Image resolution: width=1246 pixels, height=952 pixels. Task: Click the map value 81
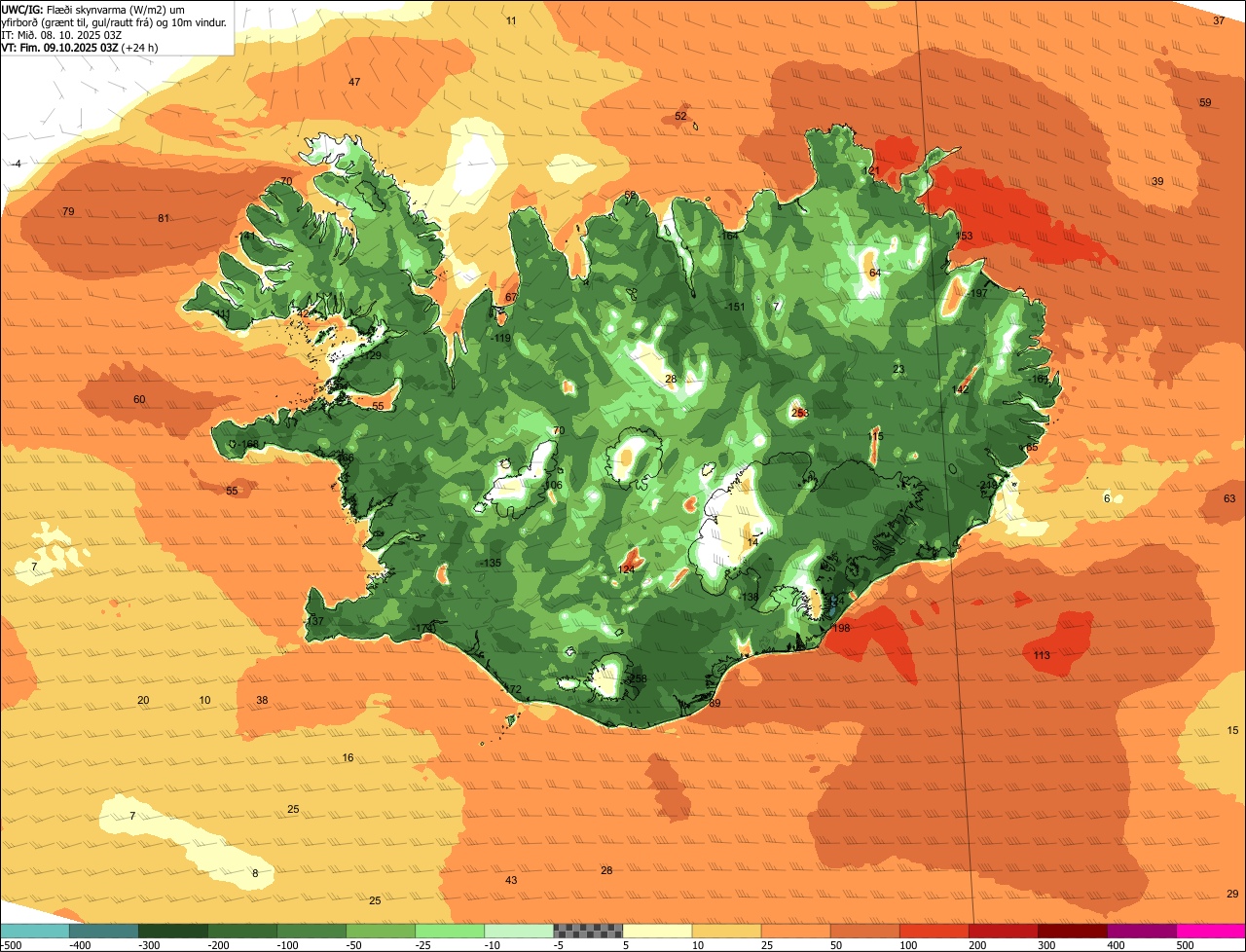coord(164,218)
